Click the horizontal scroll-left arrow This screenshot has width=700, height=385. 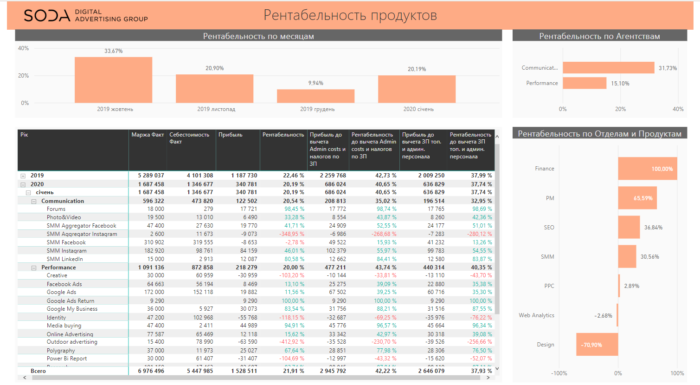[x=25, y=378]
